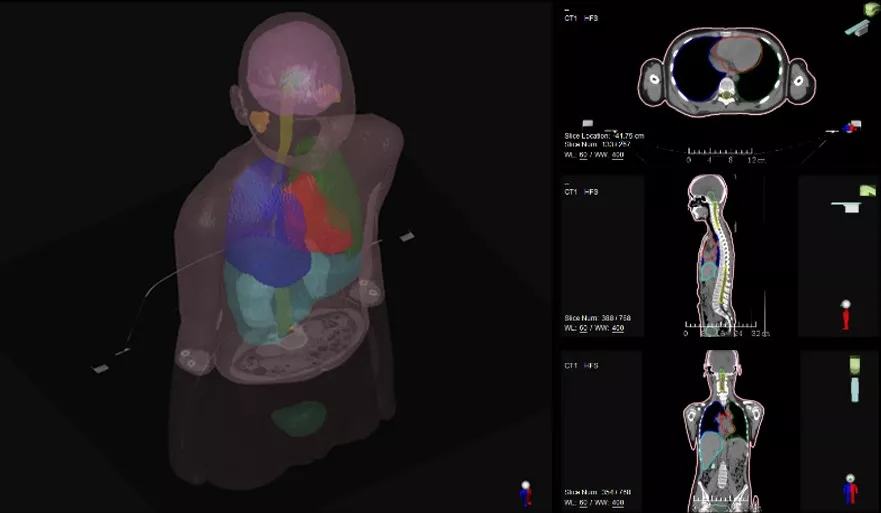This screenshot has height=513, width=881.
Task: Click the axial CT slice image
Action: [x=727, y=70]
